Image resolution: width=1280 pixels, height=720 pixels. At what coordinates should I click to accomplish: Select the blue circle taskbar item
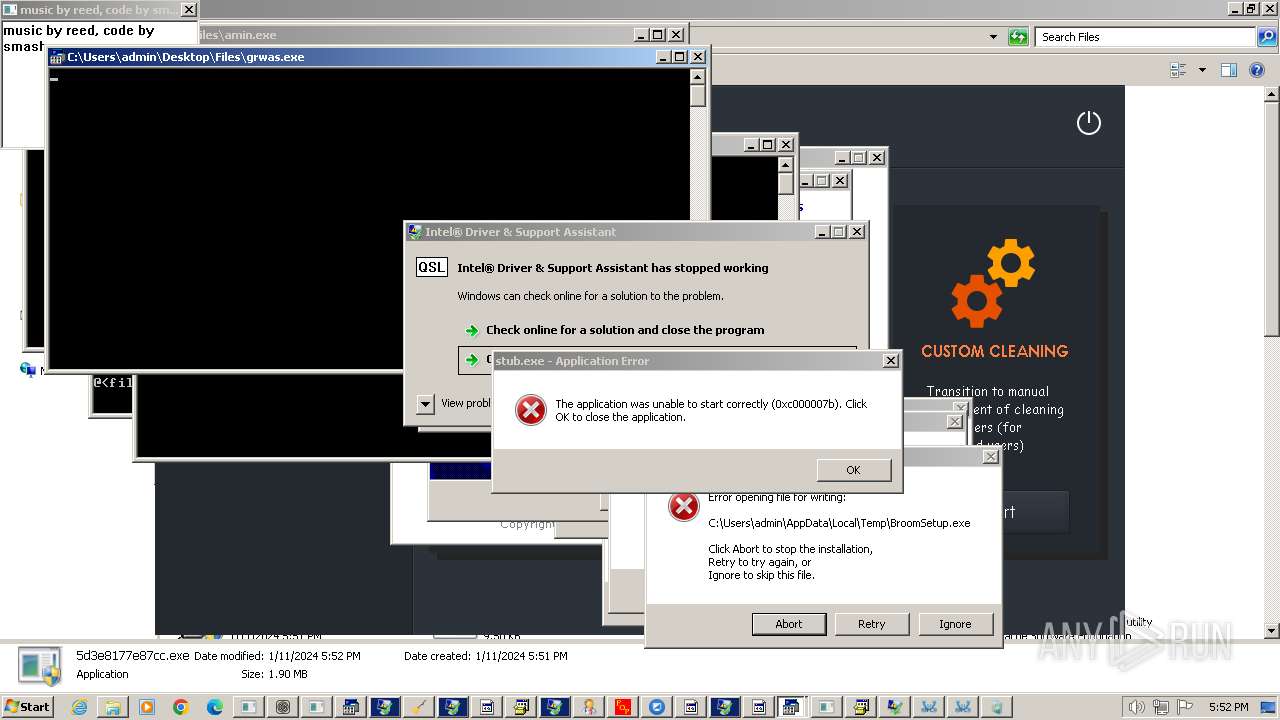657,707
